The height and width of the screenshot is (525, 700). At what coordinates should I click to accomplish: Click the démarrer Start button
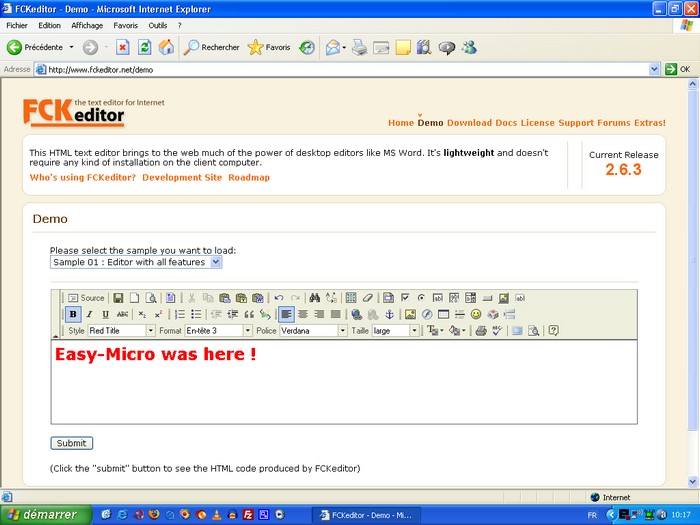tap(45, 515)
